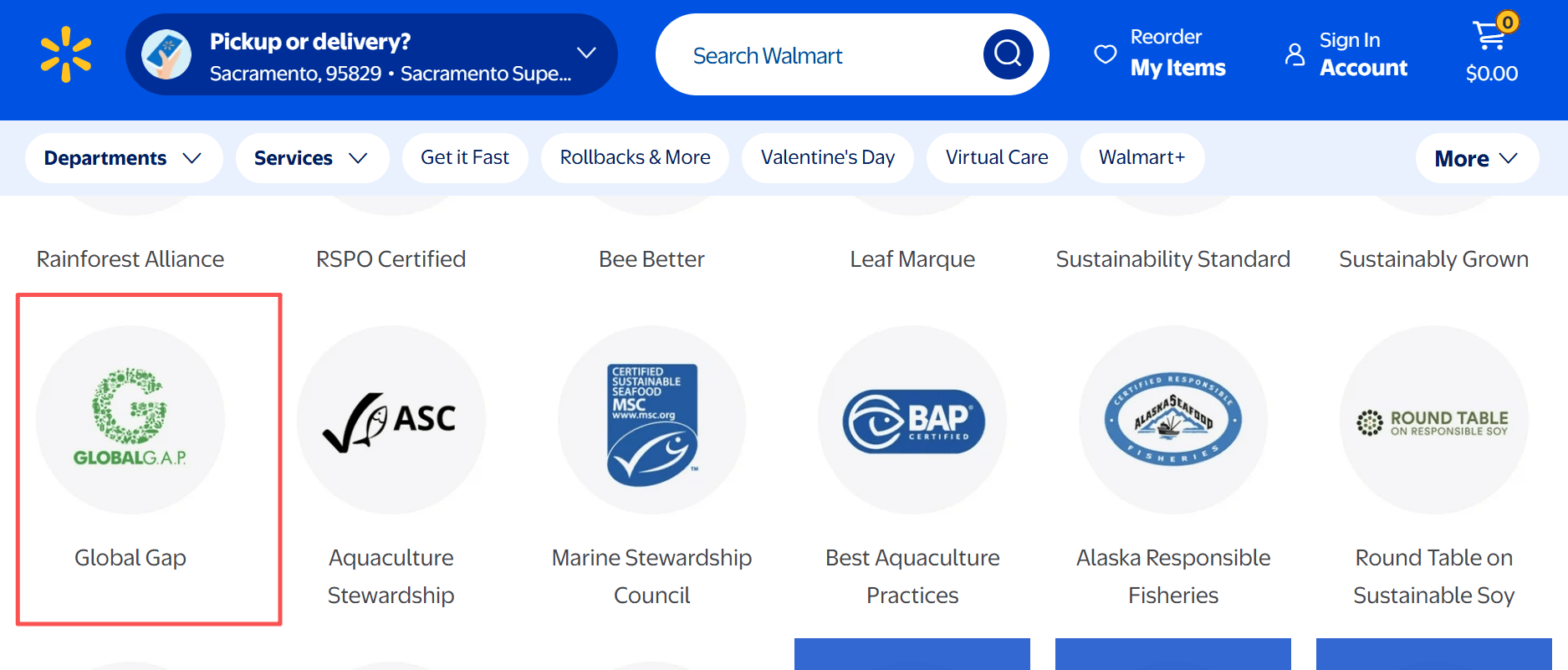Viewport: 1568px width, 670px height.
Task: Click the Reorder My Items heart icon
Action: tap(1106, 54)
